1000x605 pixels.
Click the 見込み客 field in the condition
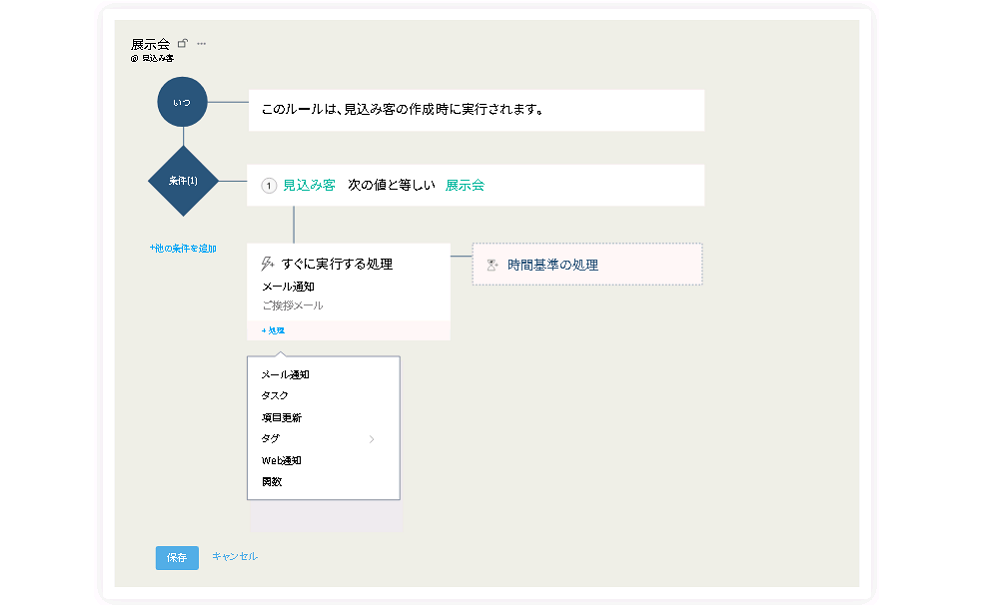tap(309, 186)
